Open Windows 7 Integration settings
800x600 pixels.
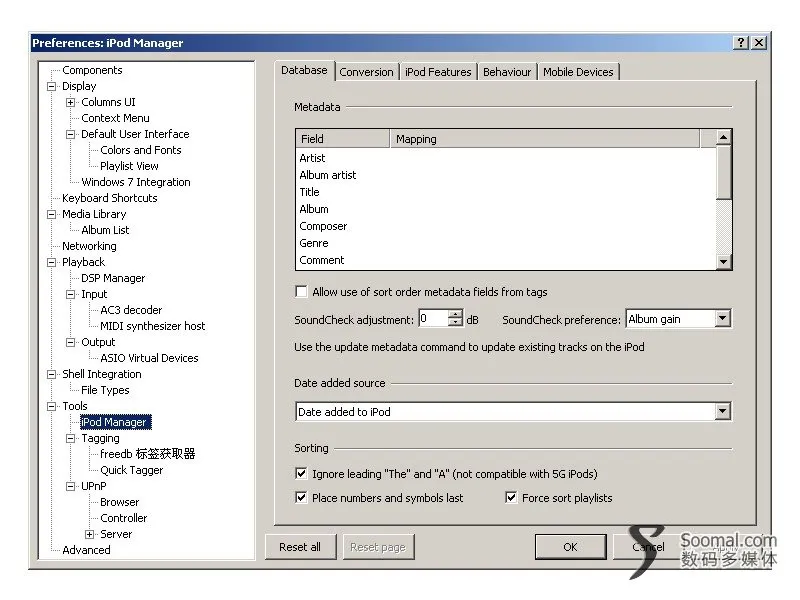point(136,182)
